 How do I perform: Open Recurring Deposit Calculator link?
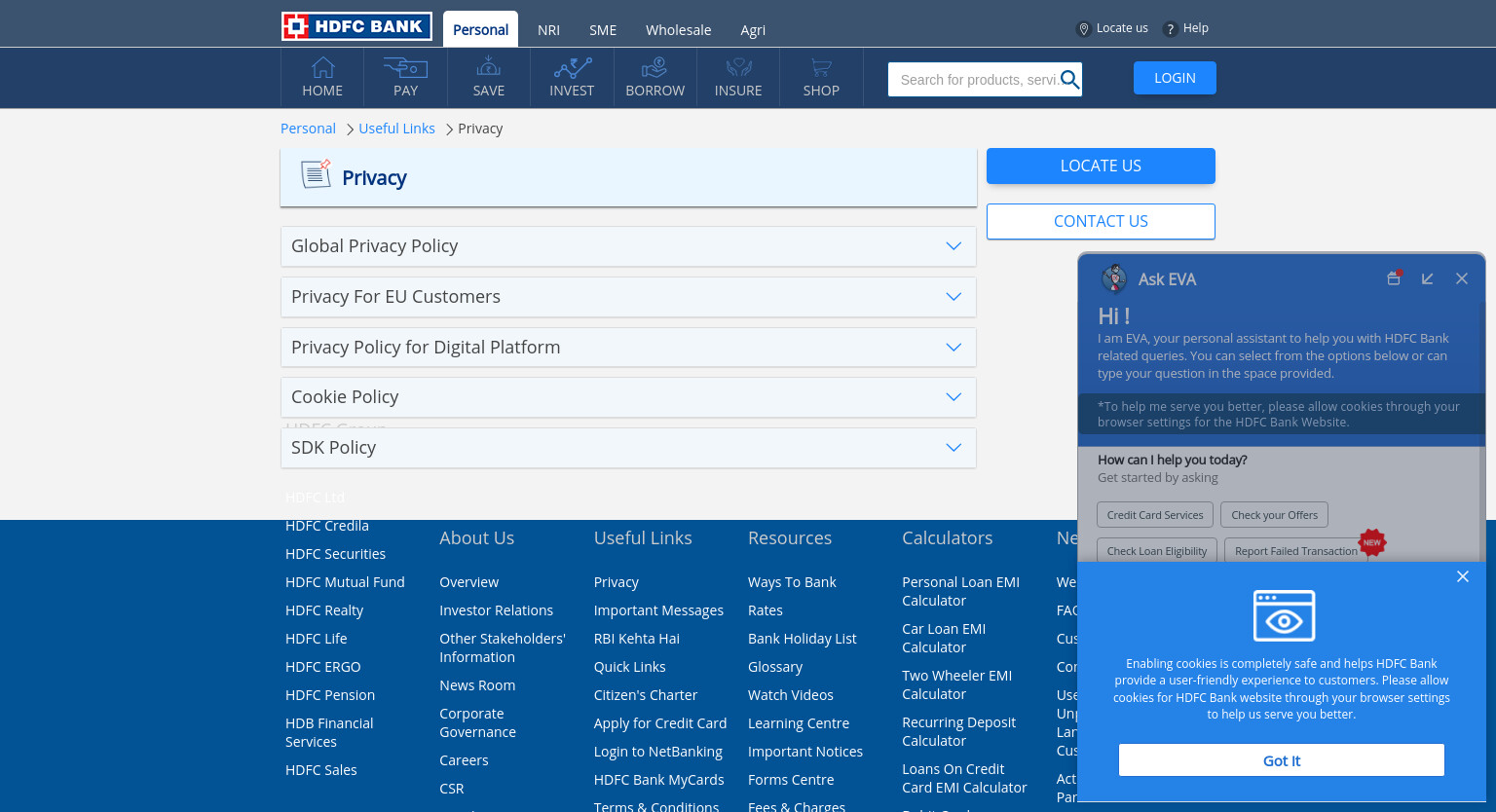click(958, 731)
